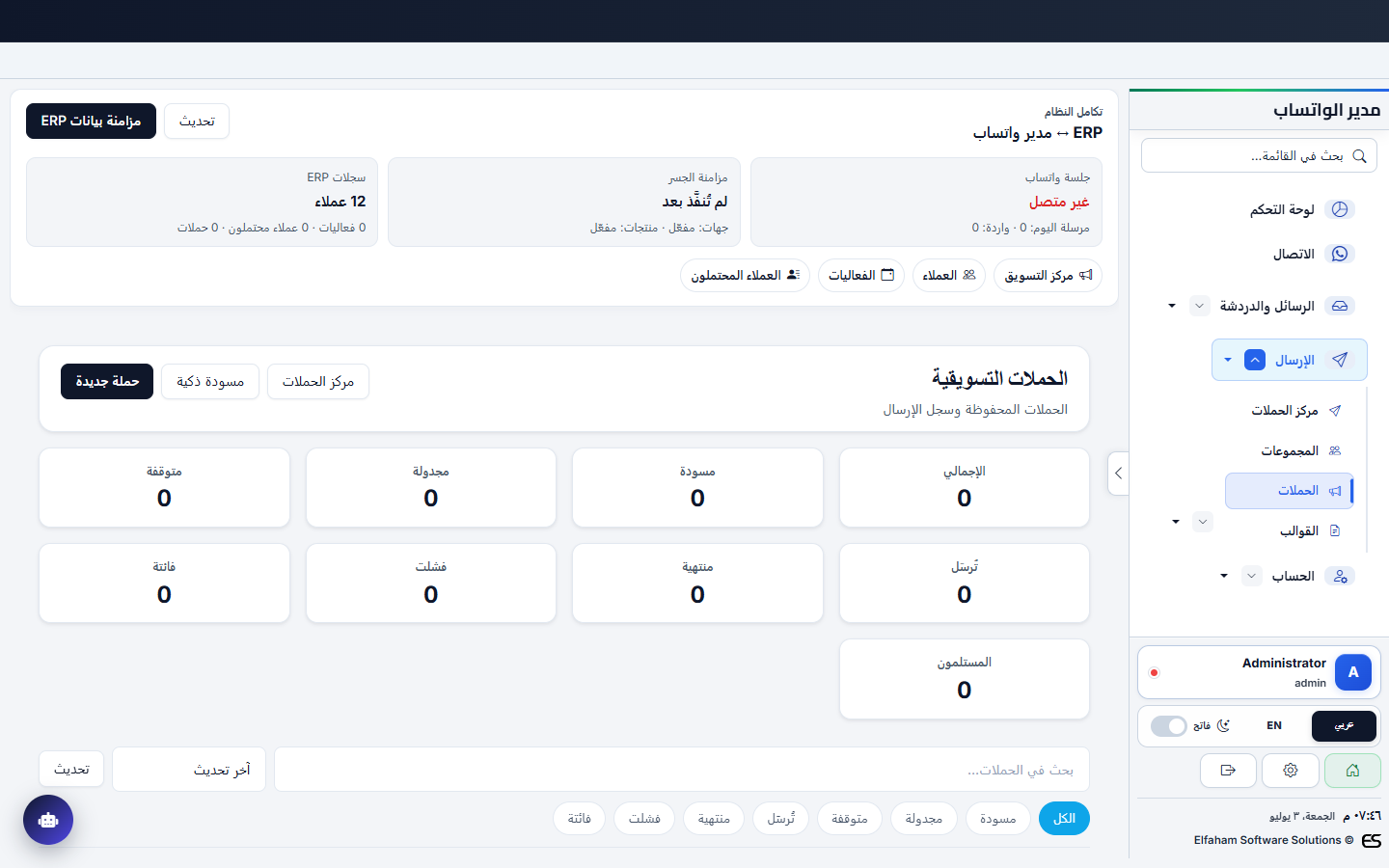Click the red status dot in Administrator card
The height and width of the screenshot is (868, 1389).
click(x=1154, y=672)
